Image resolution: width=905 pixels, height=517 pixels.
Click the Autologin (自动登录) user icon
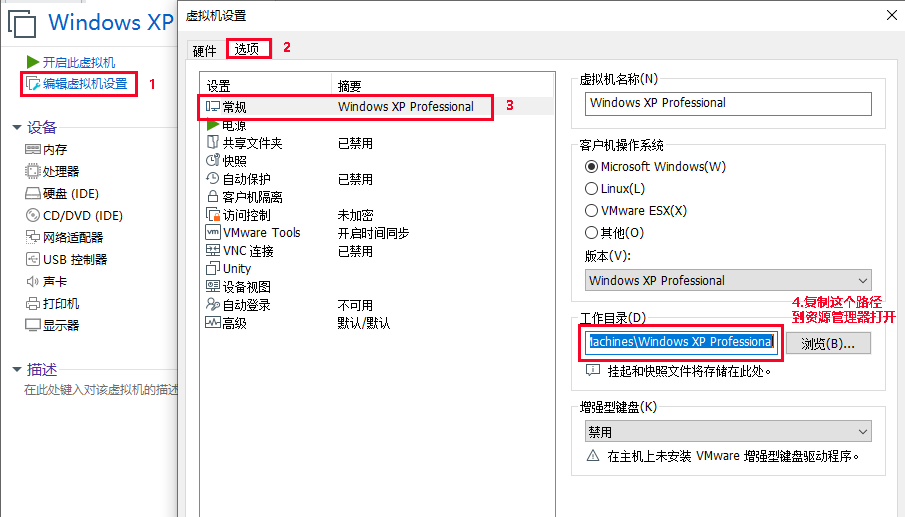213,304
